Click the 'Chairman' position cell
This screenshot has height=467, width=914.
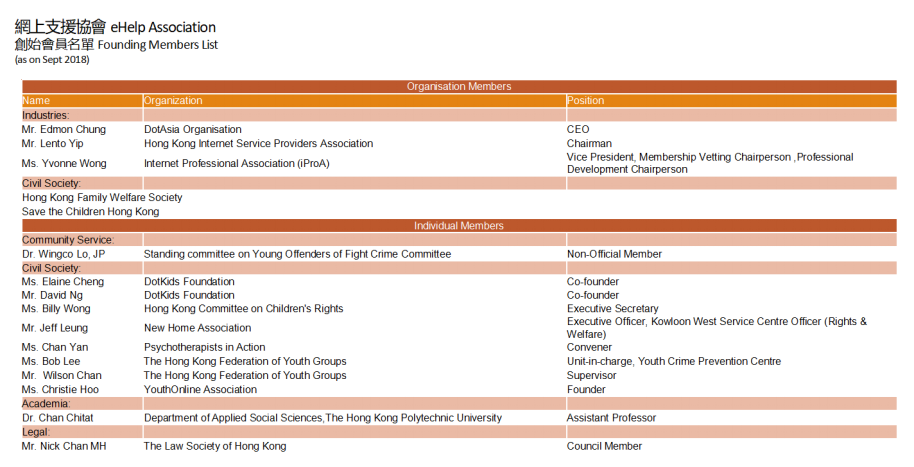point(589,143)
